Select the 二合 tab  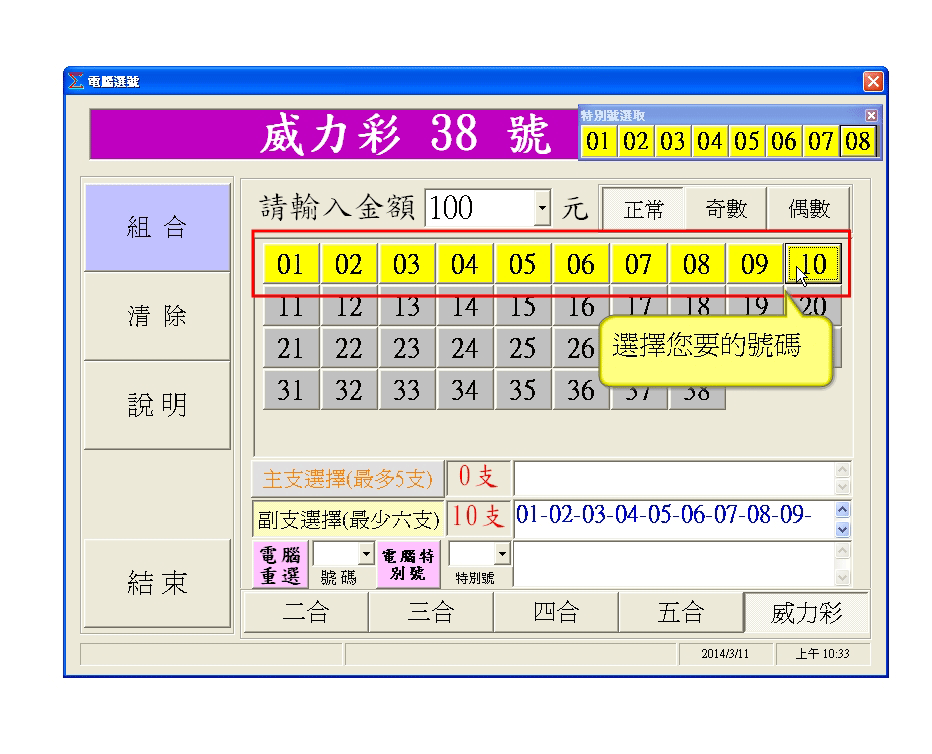[x=306, y=613]
